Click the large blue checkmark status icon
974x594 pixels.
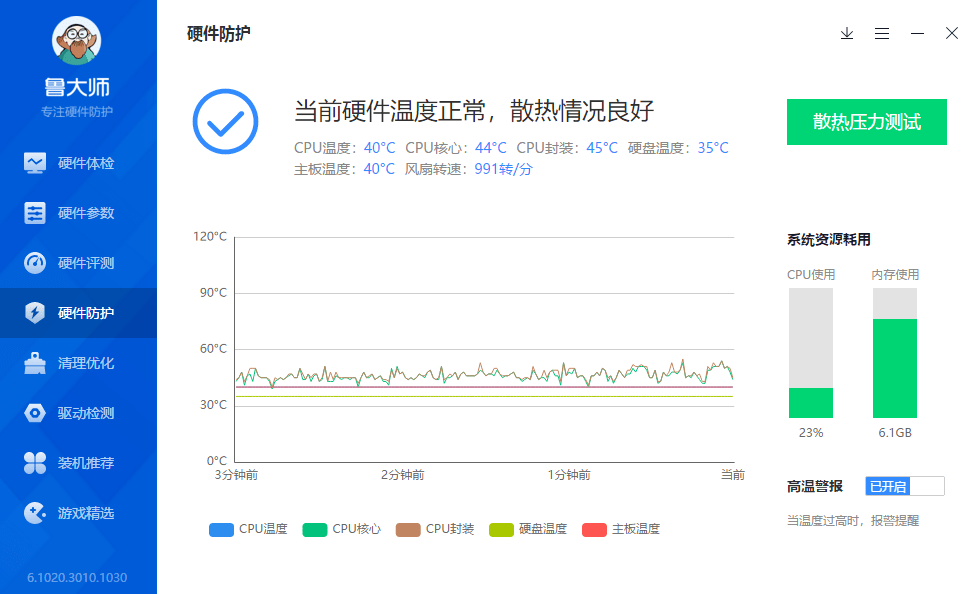click(x=225, y=122)
